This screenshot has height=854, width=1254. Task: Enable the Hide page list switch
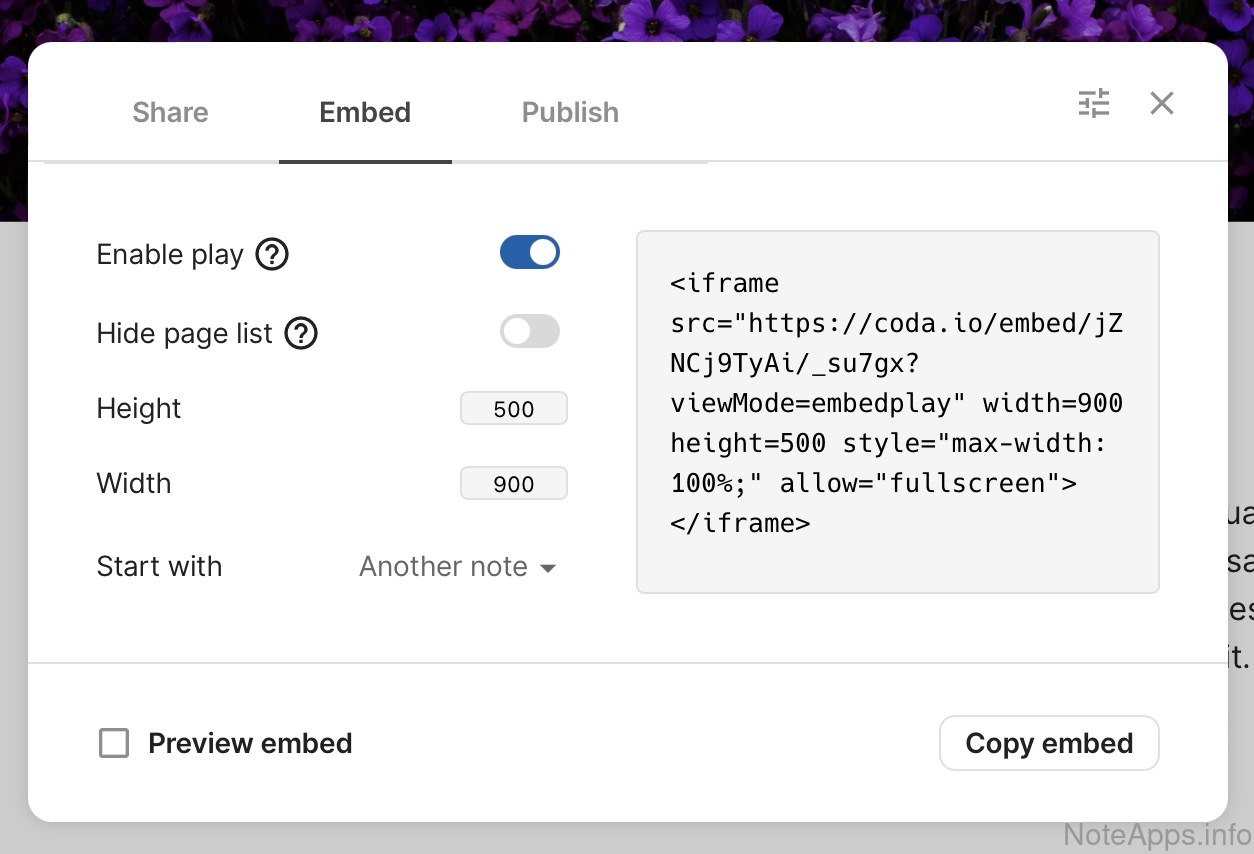(x=530, y=331)
